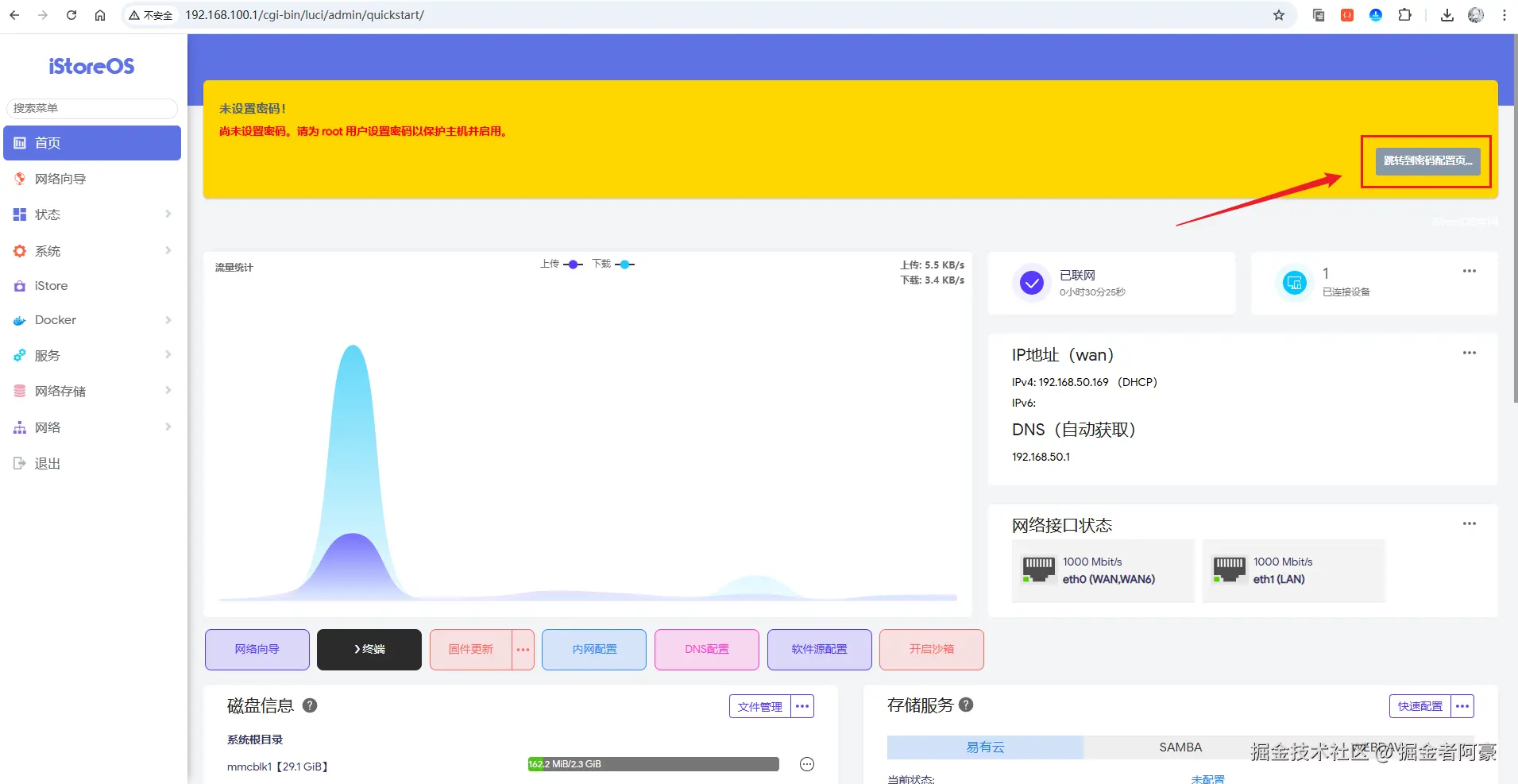Viewport: 1518px width, 784px height.
Task: Open the three-dot menu of IP地址 card
Action: pyautogui.click(x=1470, y=353)
